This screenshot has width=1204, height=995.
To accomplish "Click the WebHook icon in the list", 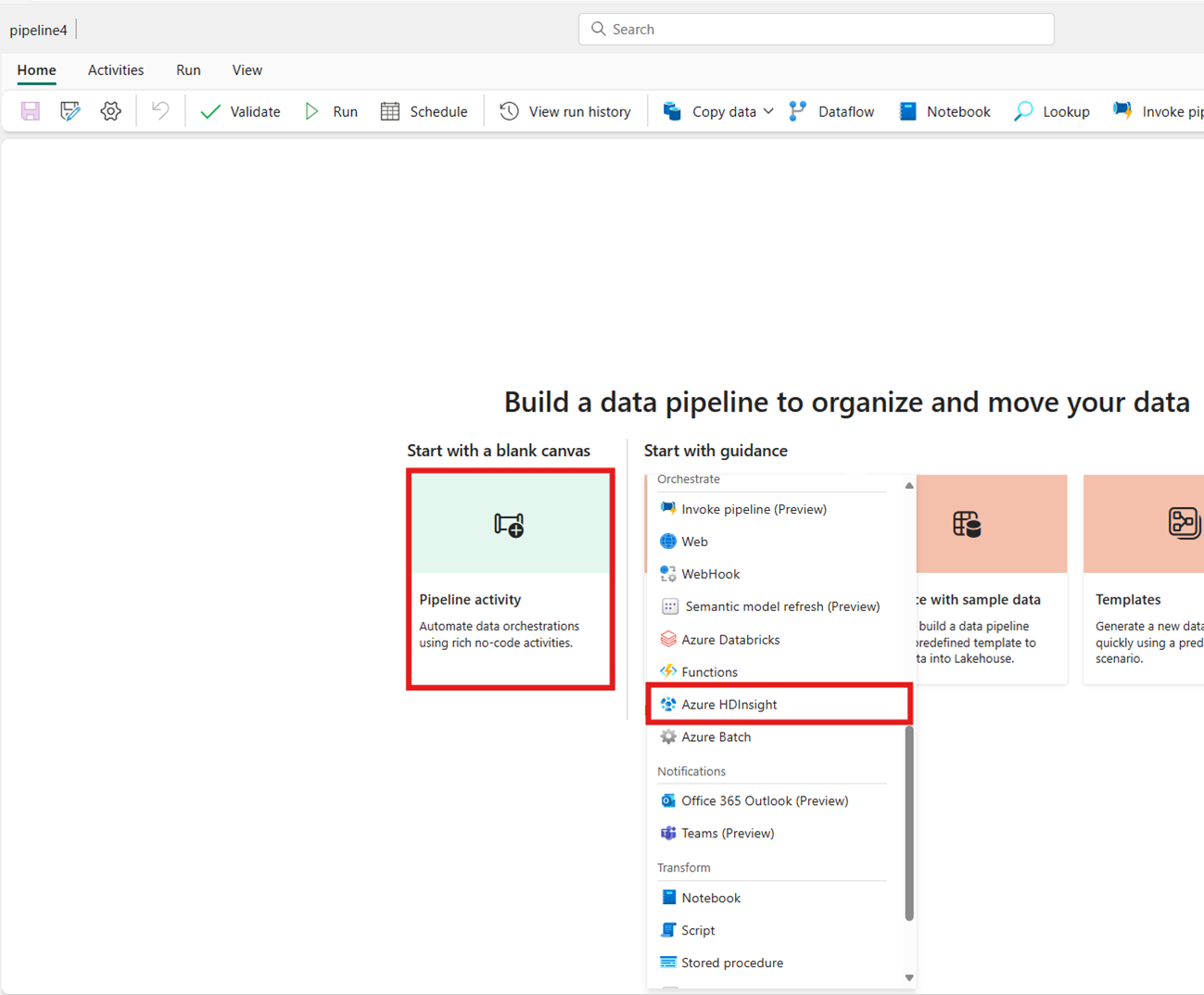I will coord(668,574).
